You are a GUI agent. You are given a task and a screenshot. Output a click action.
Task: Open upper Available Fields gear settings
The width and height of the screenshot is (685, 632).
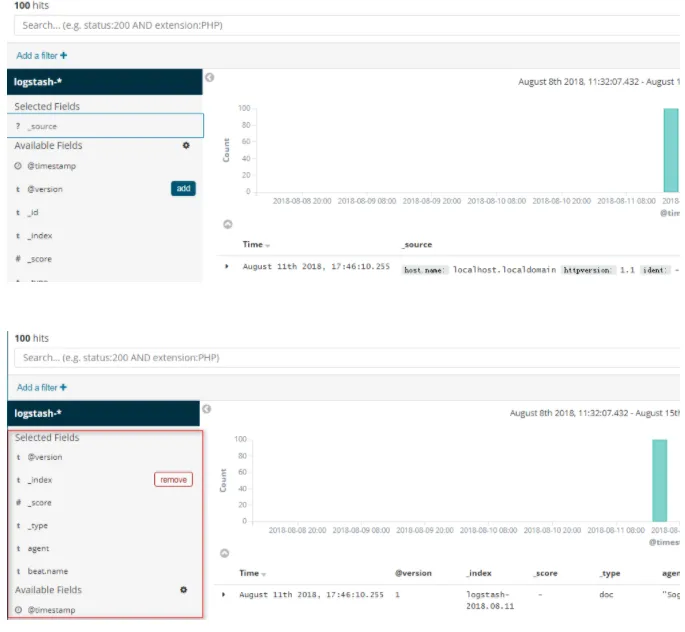point(186,145)
